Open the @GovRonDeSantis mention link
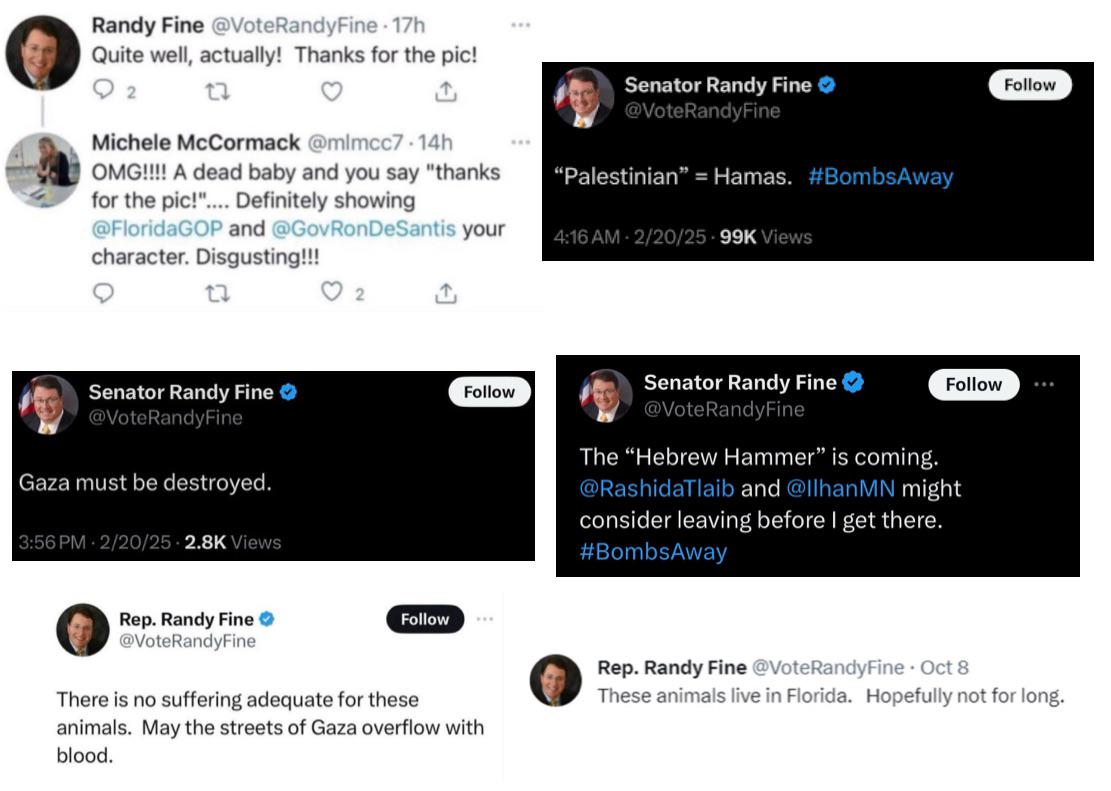Screen dimensions: 1111x791 [x=363, y=229]
